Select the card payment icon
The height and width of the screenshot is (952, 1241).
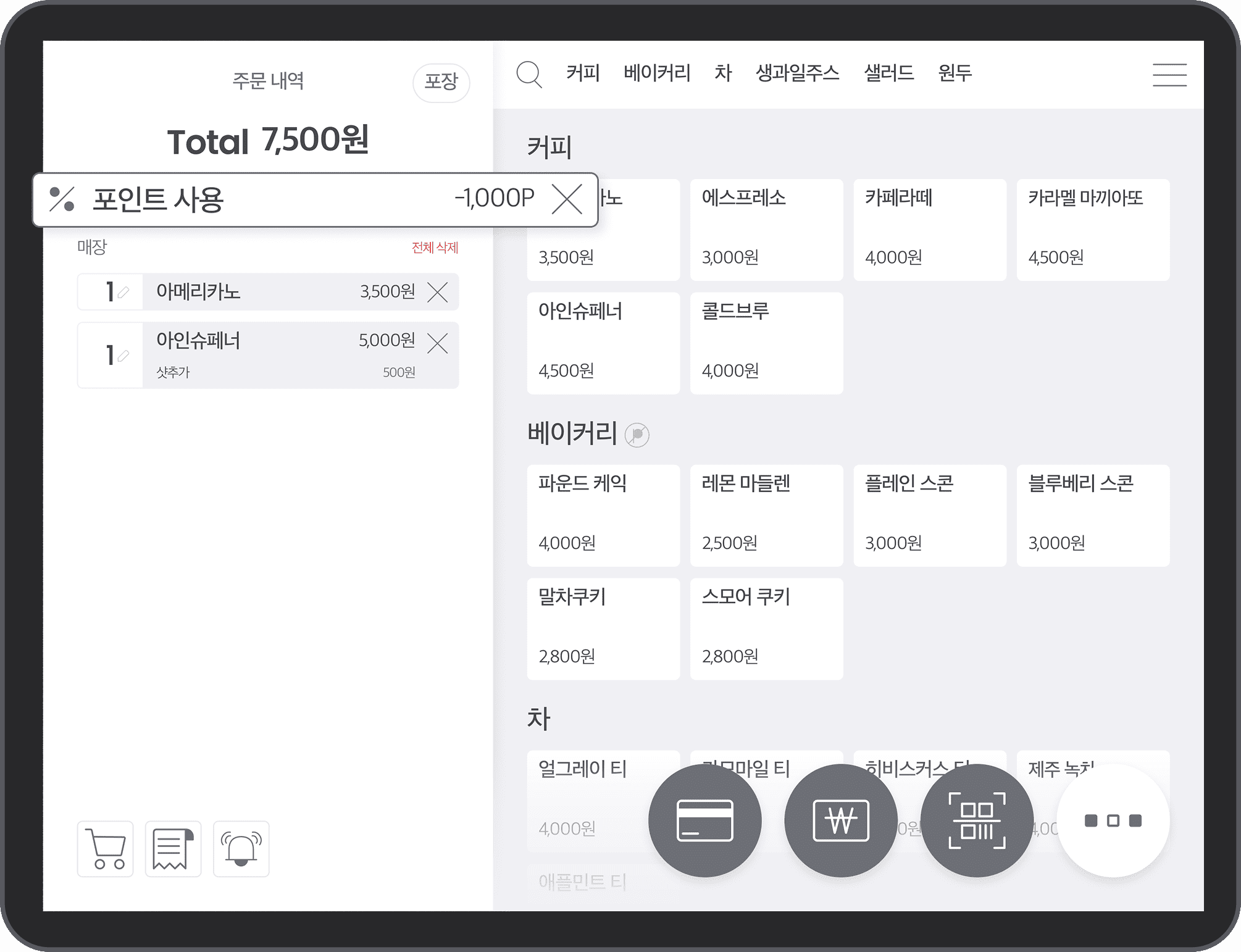(x=705, y=821)
